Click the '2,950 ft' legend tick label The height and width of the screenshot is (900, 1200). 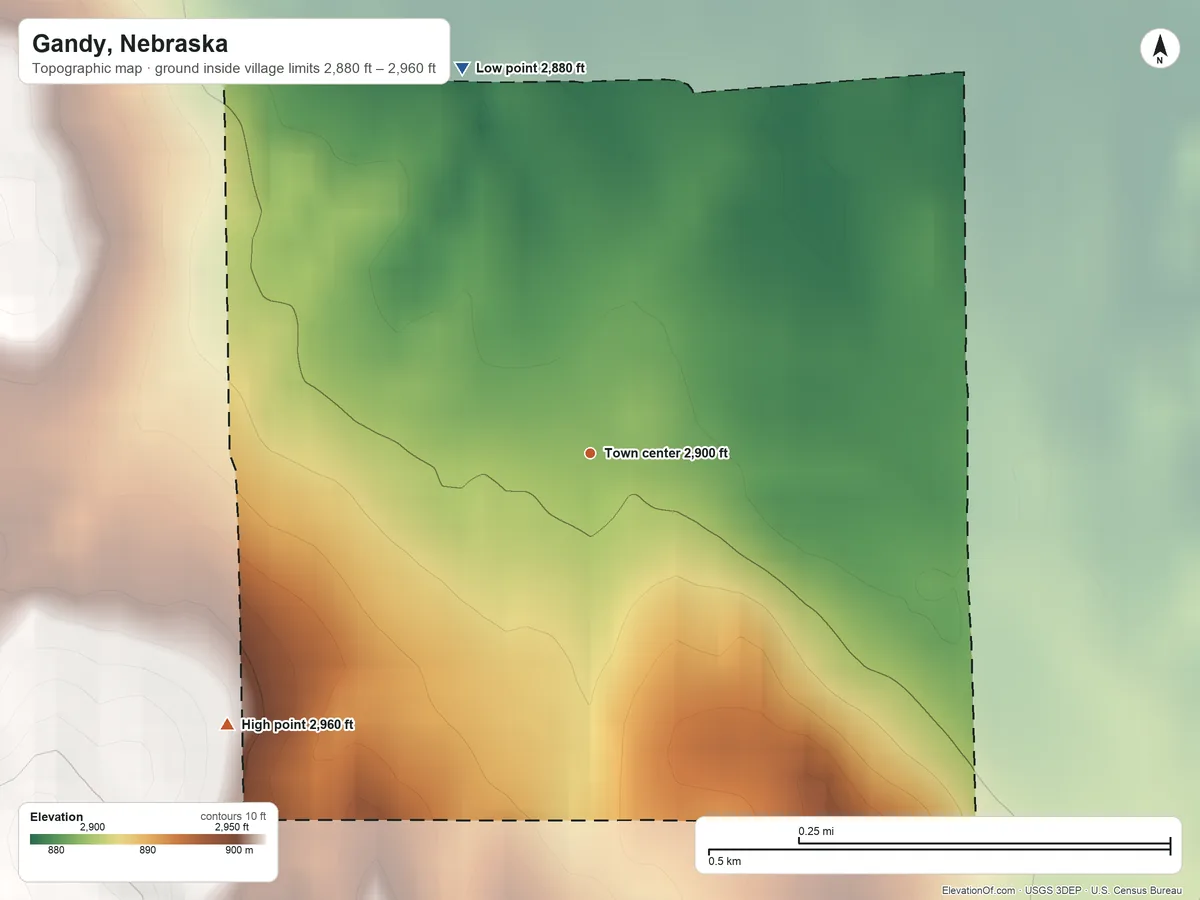click(232, 827)
